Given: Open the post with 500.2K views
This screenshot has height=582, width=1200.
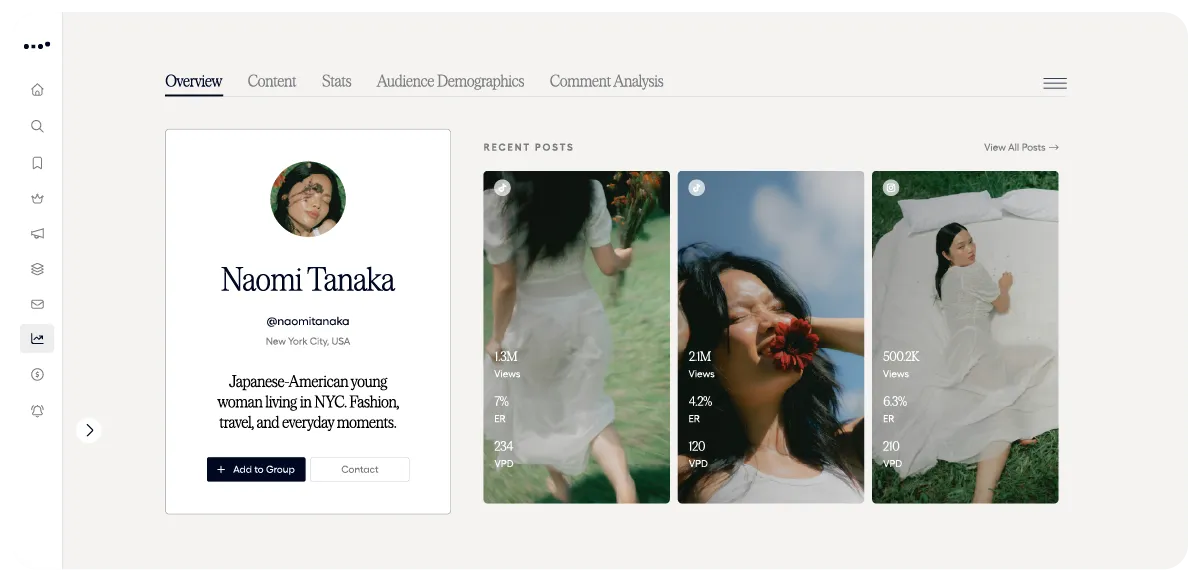Looking at the screenshot, I should coord(965,337).
